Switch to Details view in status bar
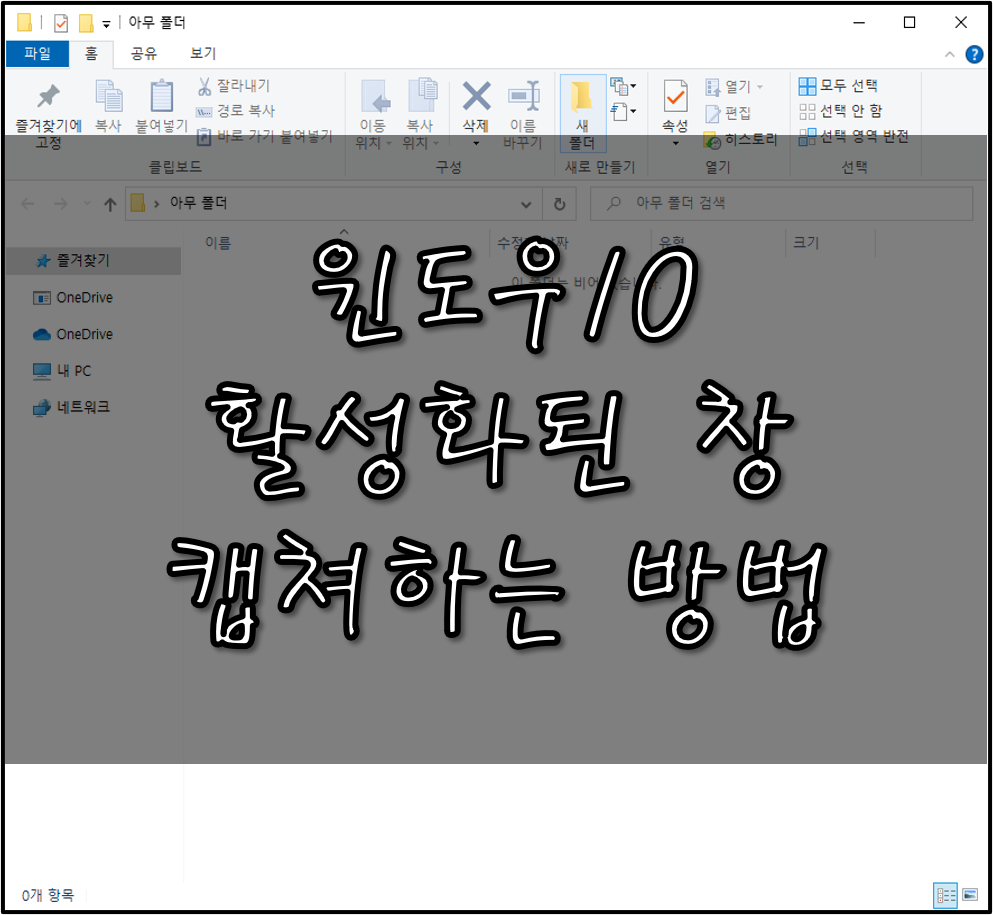 (x=946, y=895)
